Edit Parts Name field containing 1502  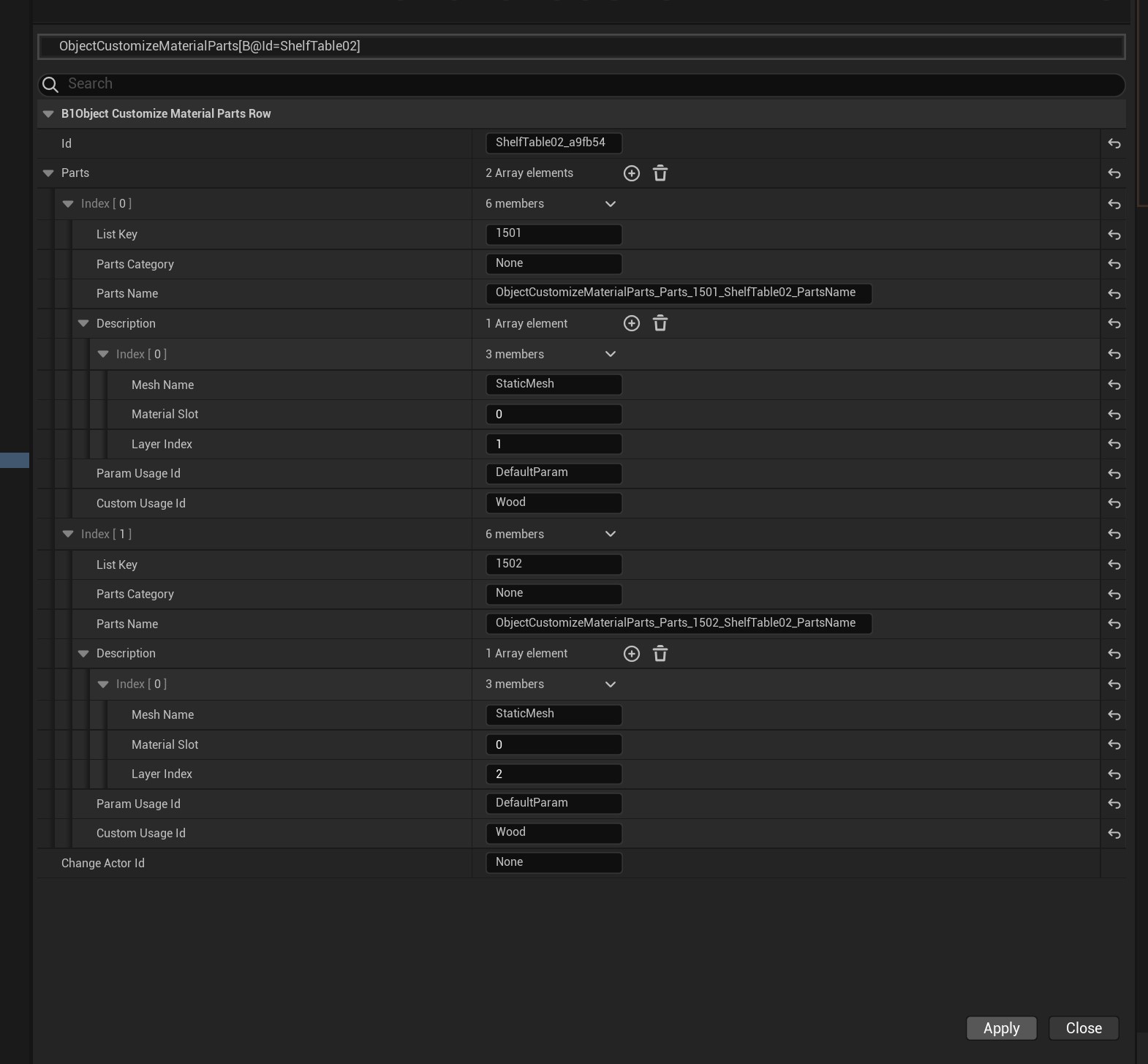679,624
